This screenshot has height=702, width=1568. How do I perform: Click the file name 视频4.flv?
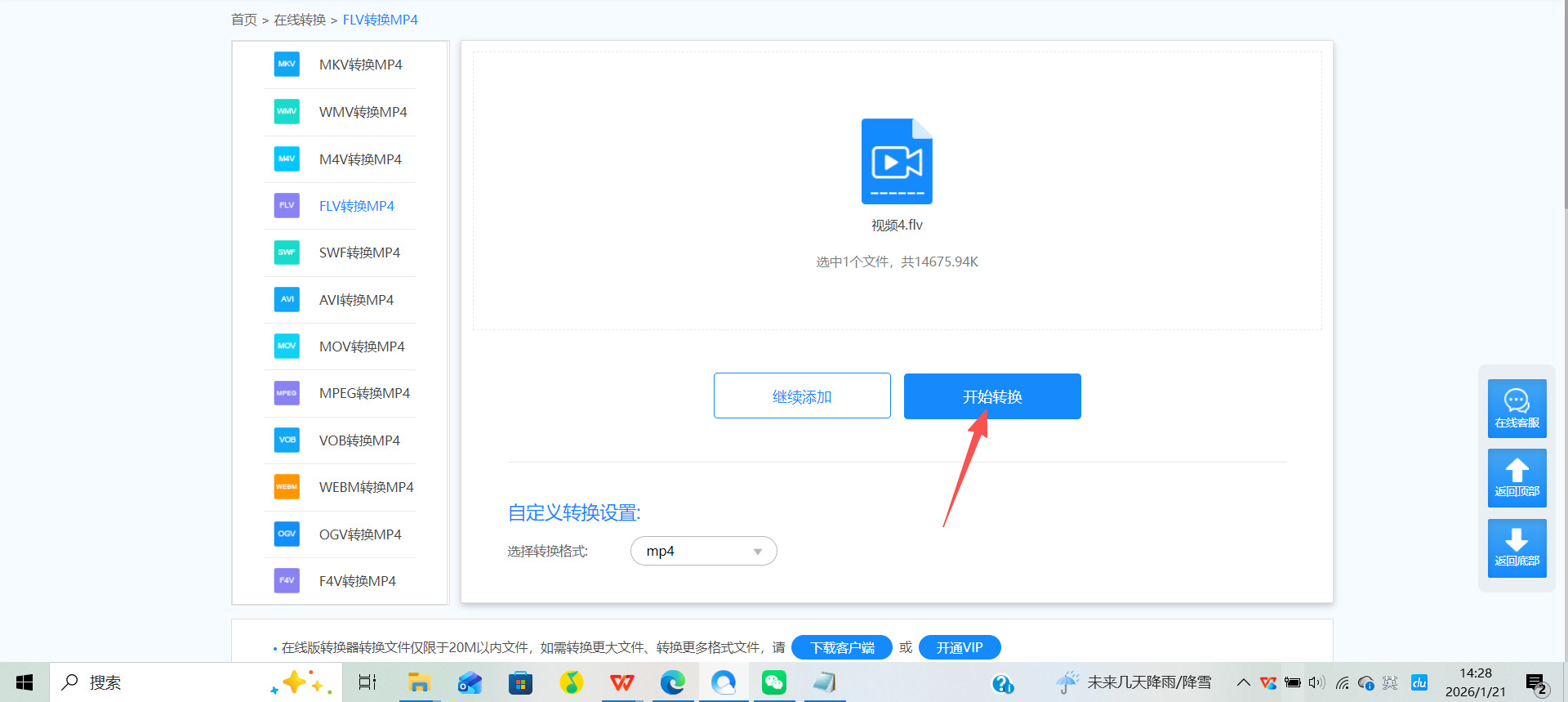tap(897, 225)
